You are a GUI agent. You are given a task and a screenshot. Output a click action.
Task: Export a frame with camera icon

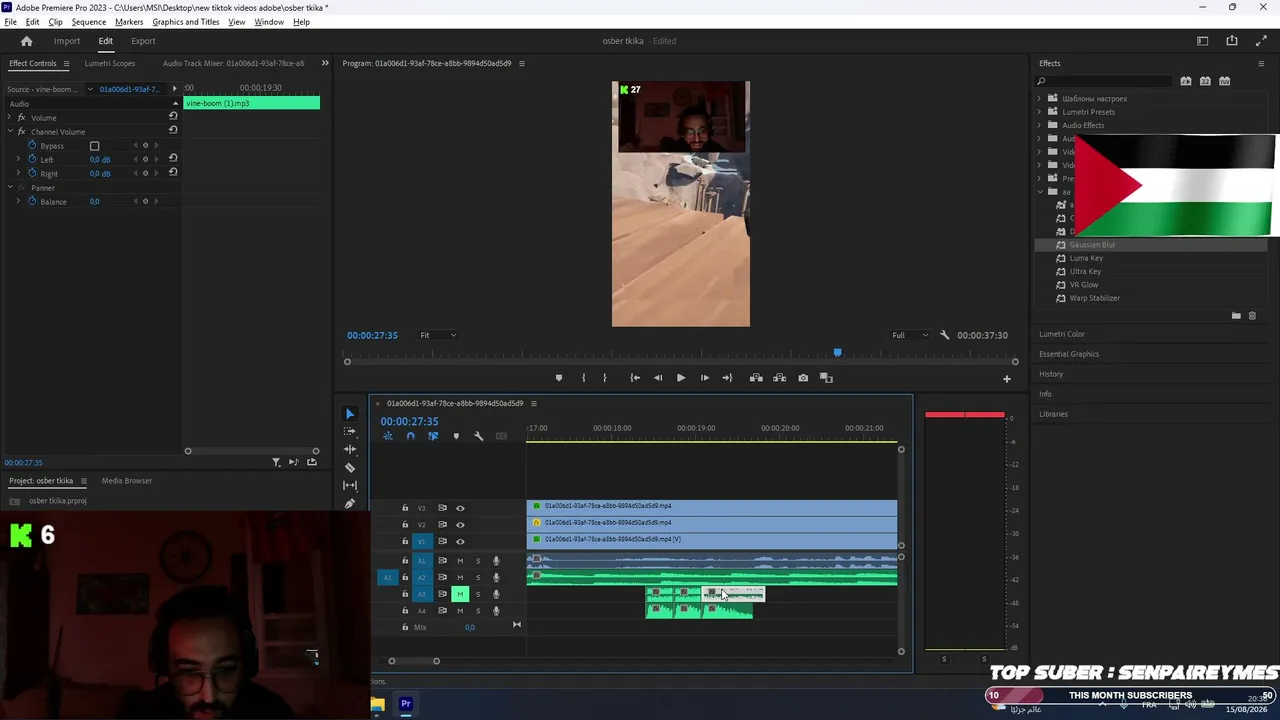[803, 378]
